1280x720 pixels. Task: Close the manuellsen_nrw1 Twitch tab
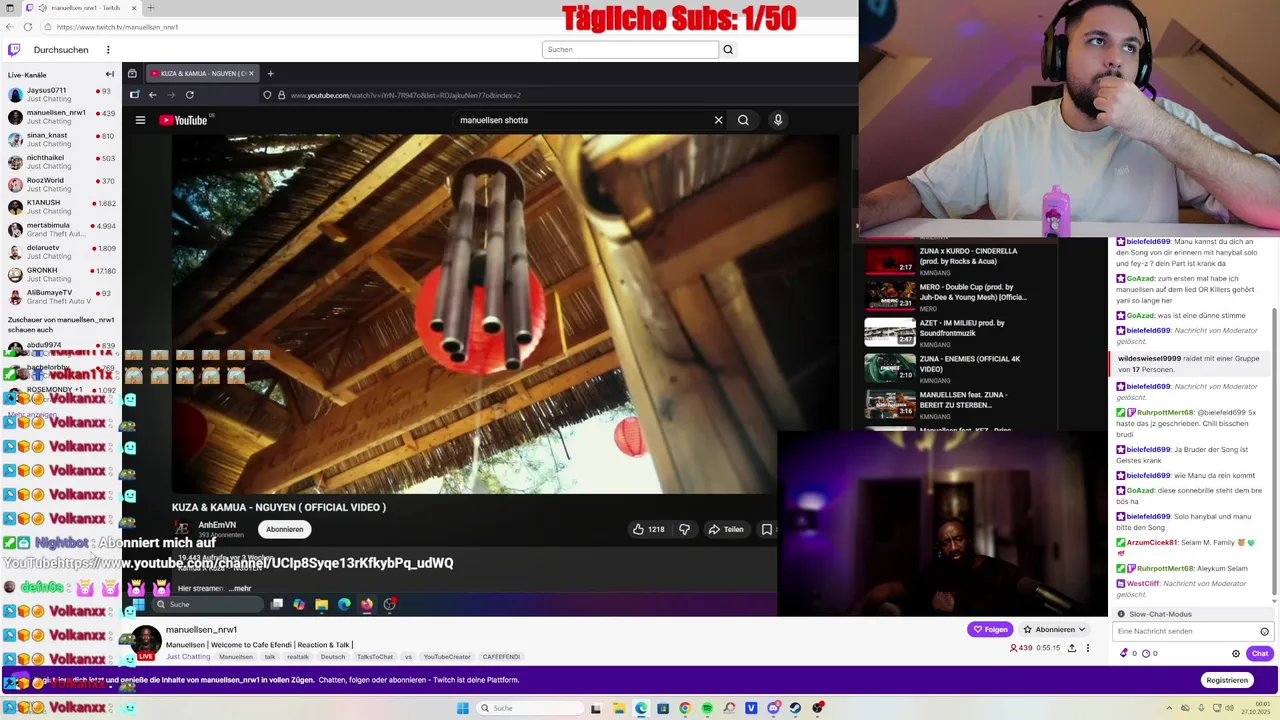click(133, 8)
